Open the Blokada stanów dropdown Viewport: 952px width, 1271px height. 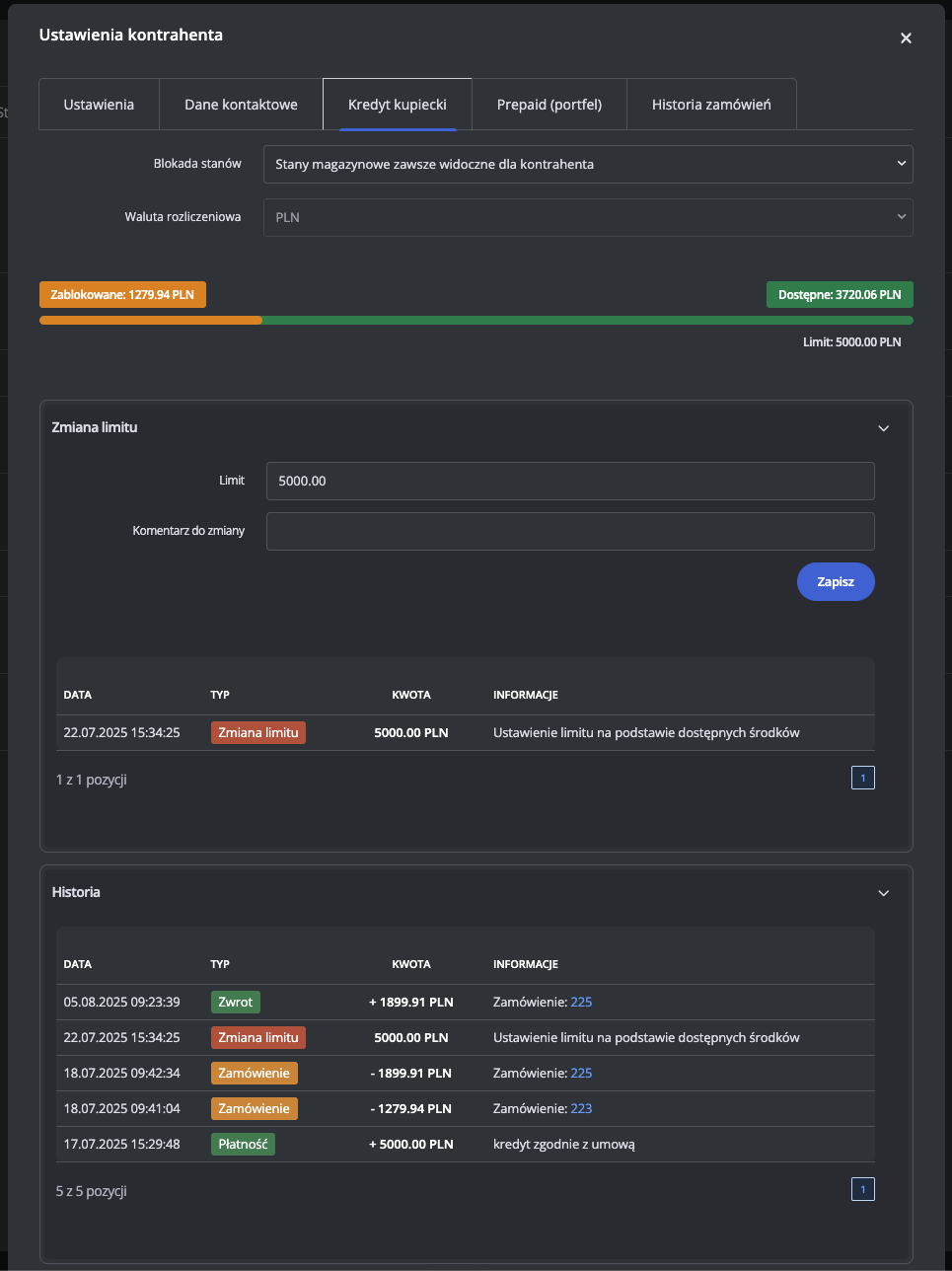click(587, 165)
